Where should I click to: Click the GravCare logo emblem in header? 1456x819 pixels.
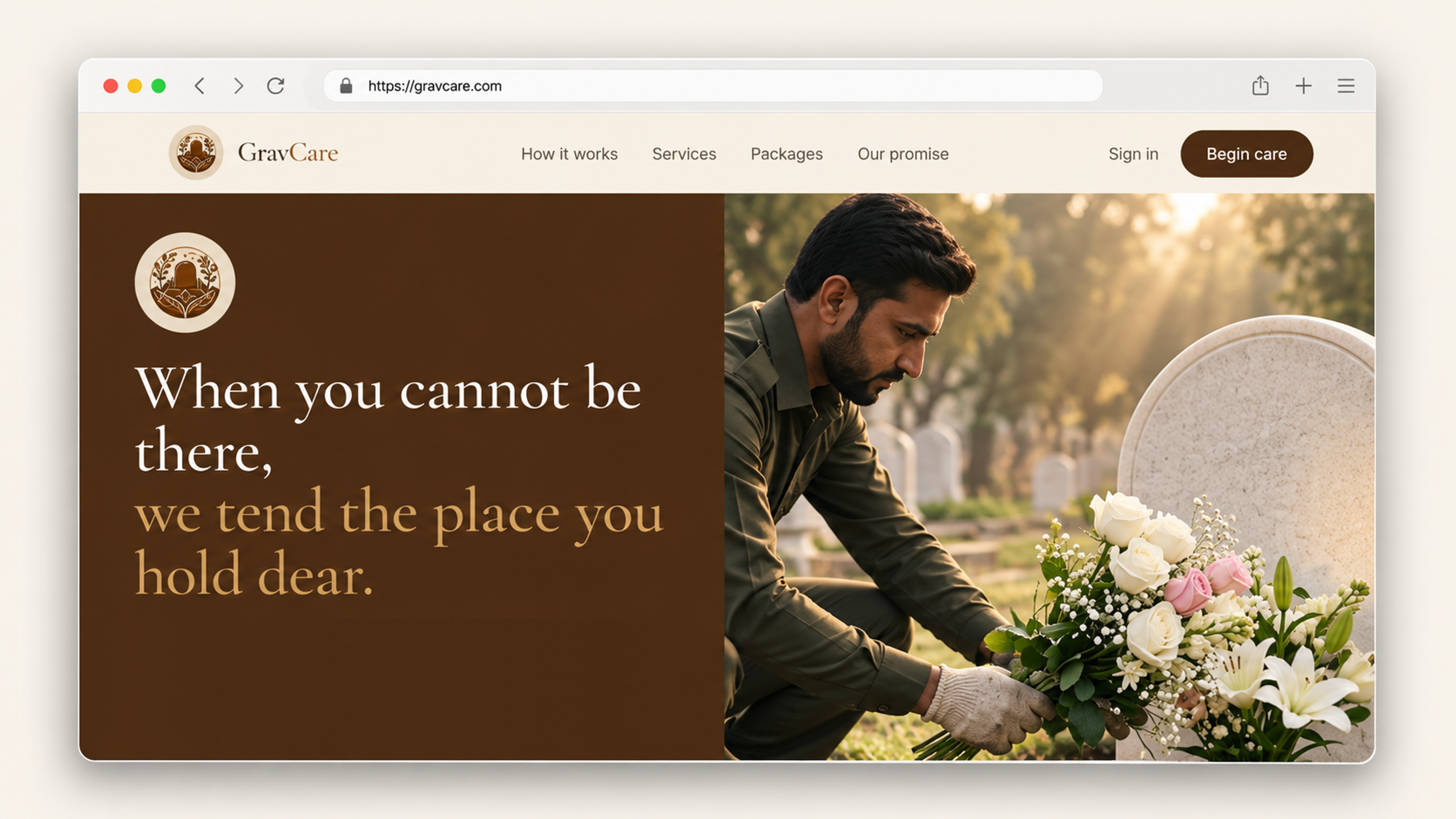196,152
